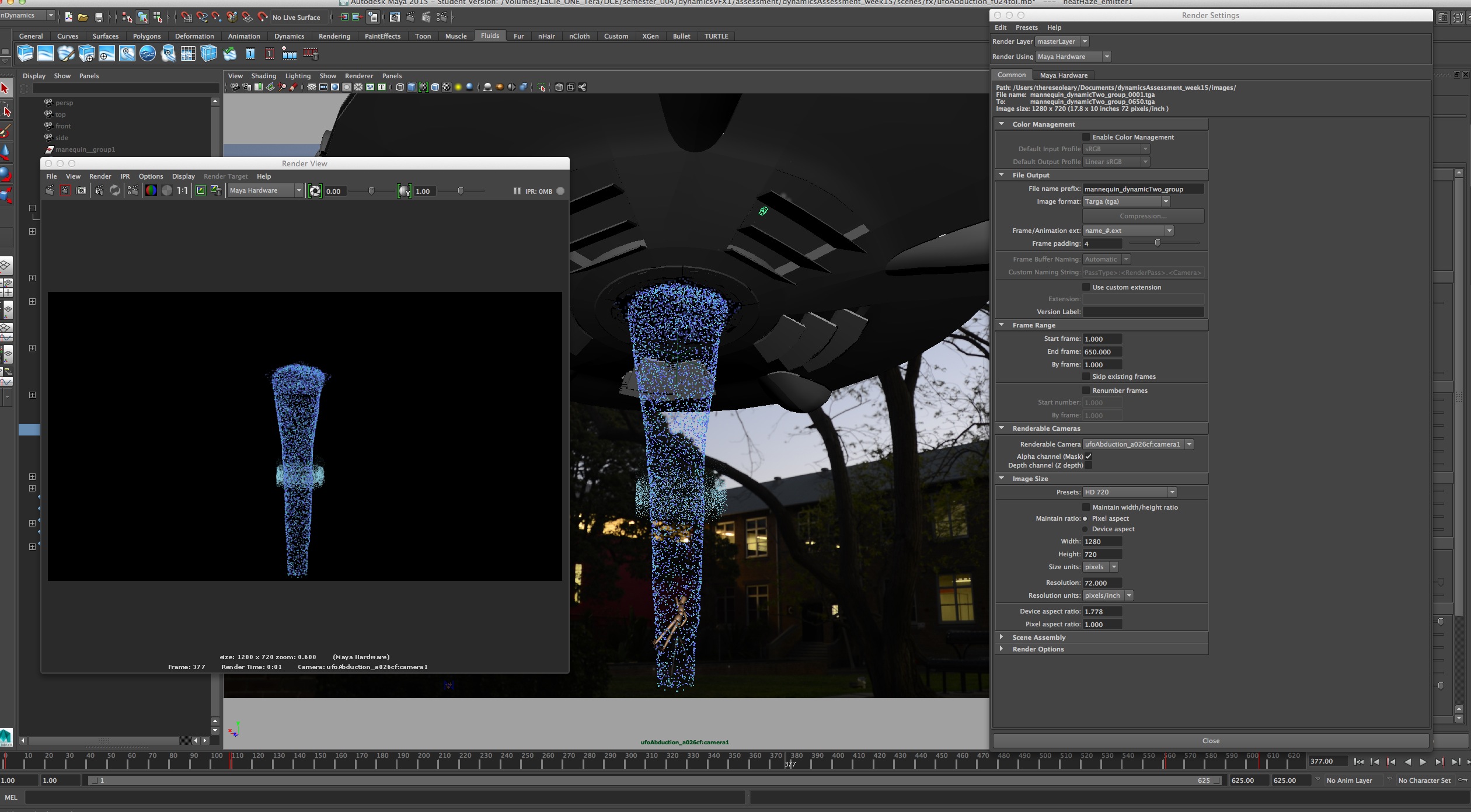The width and height of the screenshot is (1471, 812).
Task: Start IPR render from Render View toolbar
Action: [x=99, y=190]
